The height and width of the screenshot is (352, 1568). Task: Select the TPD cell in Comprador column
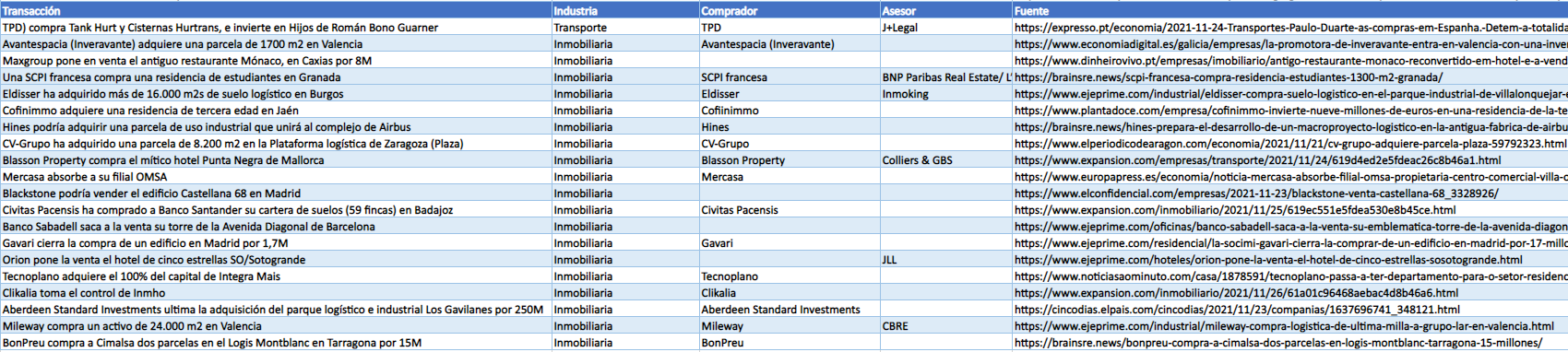(x=790, y=28)
